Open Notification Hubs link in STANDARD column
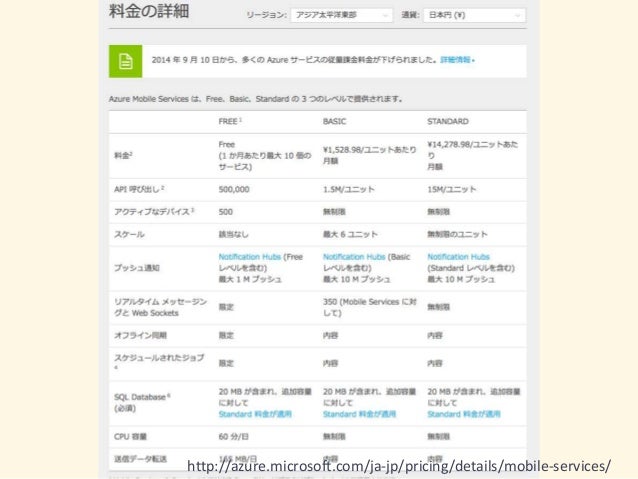638x479 pixels. coord(458,257)
